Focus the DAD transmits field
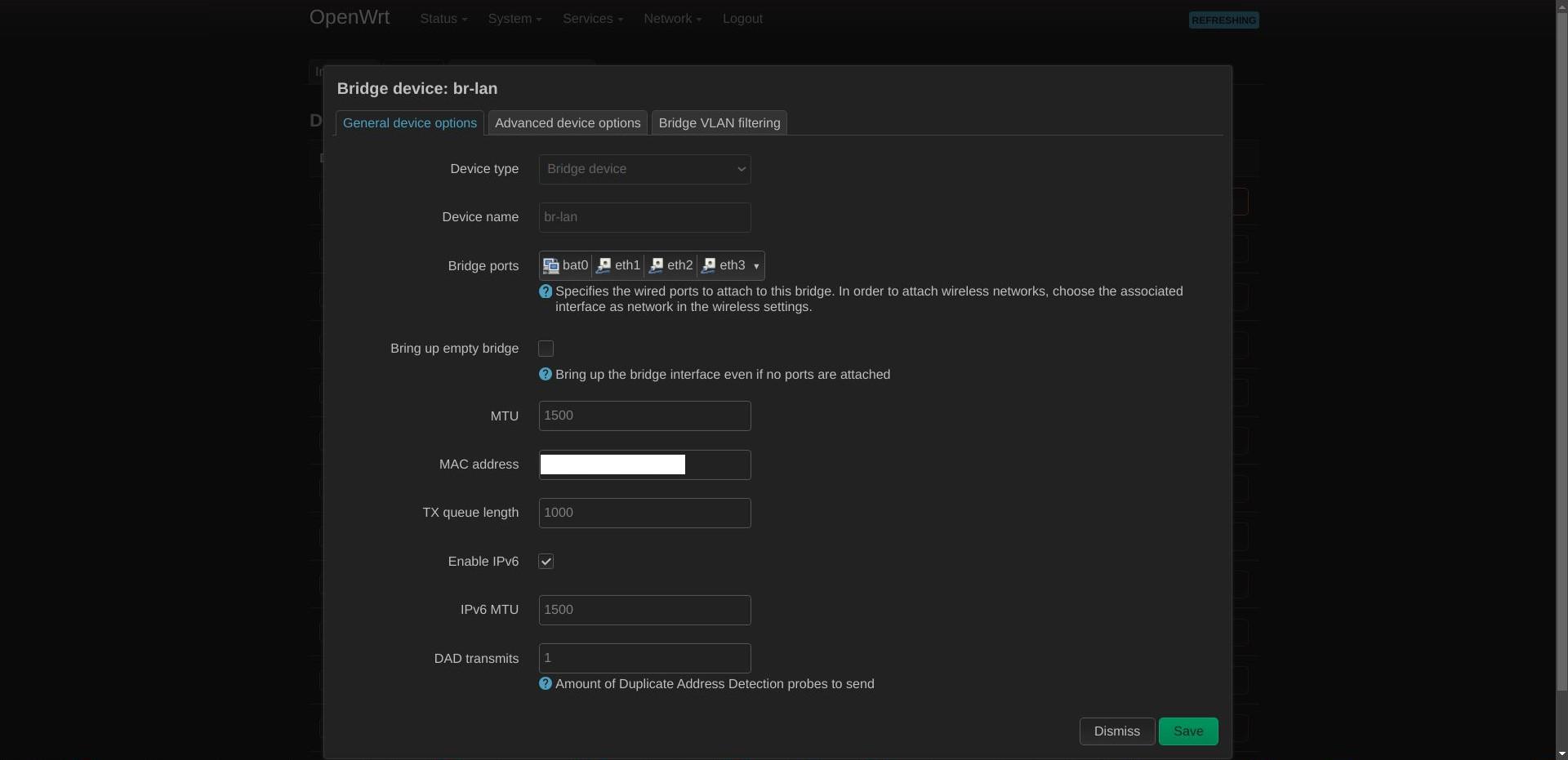1568x760 pixels. (645, 659)
